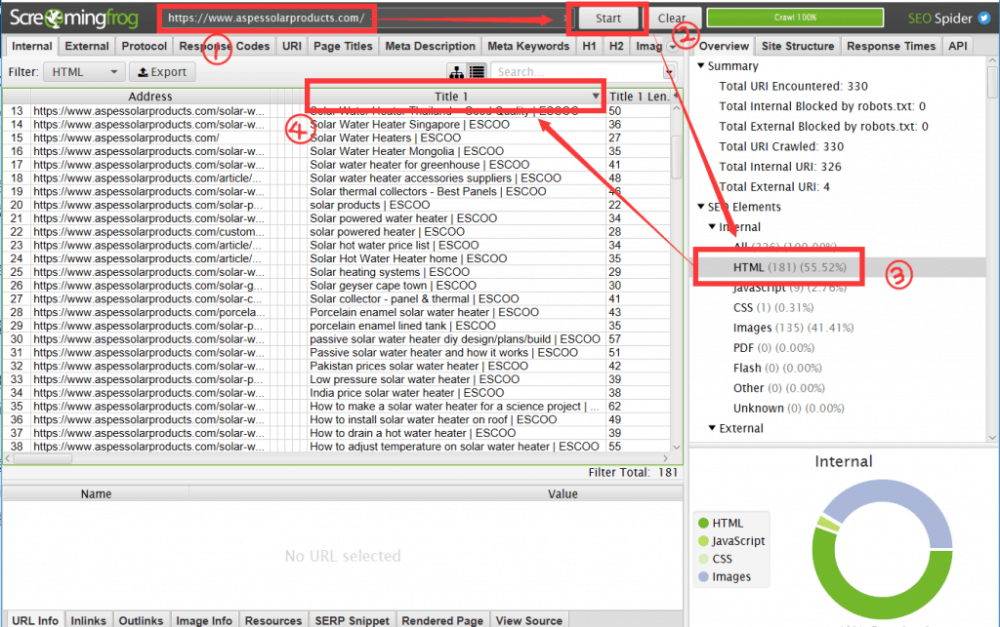Switch to the Site Structure tab
This screenshot has height=627, width=1000.
[797, 46]
